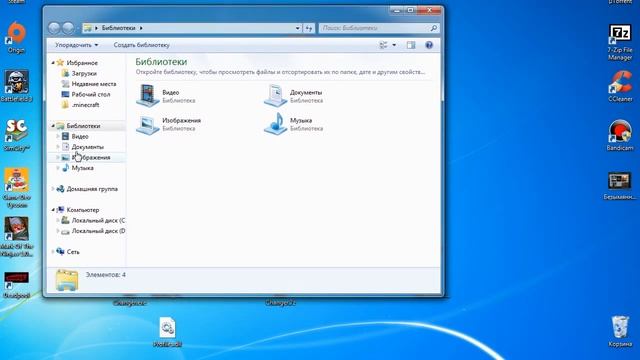Click the Элементов: 4 status text
The image size is (640, 360).
106,275
